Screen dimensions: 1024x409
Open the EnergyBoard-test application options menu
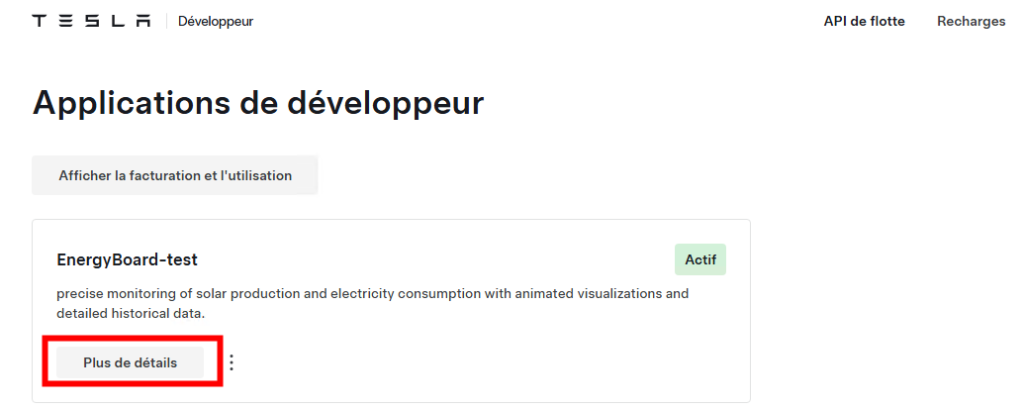coord(231,363)
